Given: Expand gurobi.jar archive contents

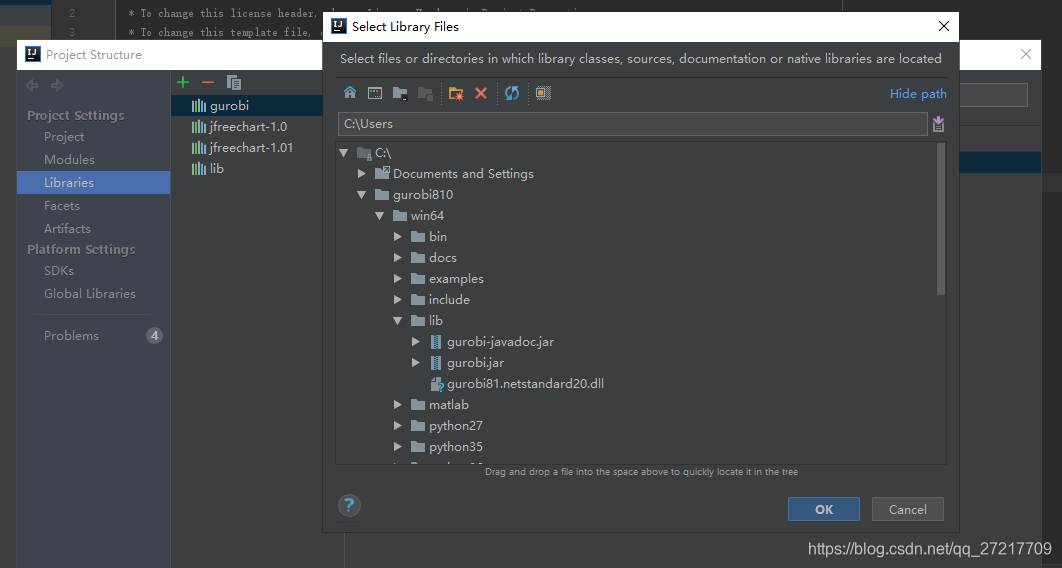Looking at the screenshot, I should [x=416, y=363].
